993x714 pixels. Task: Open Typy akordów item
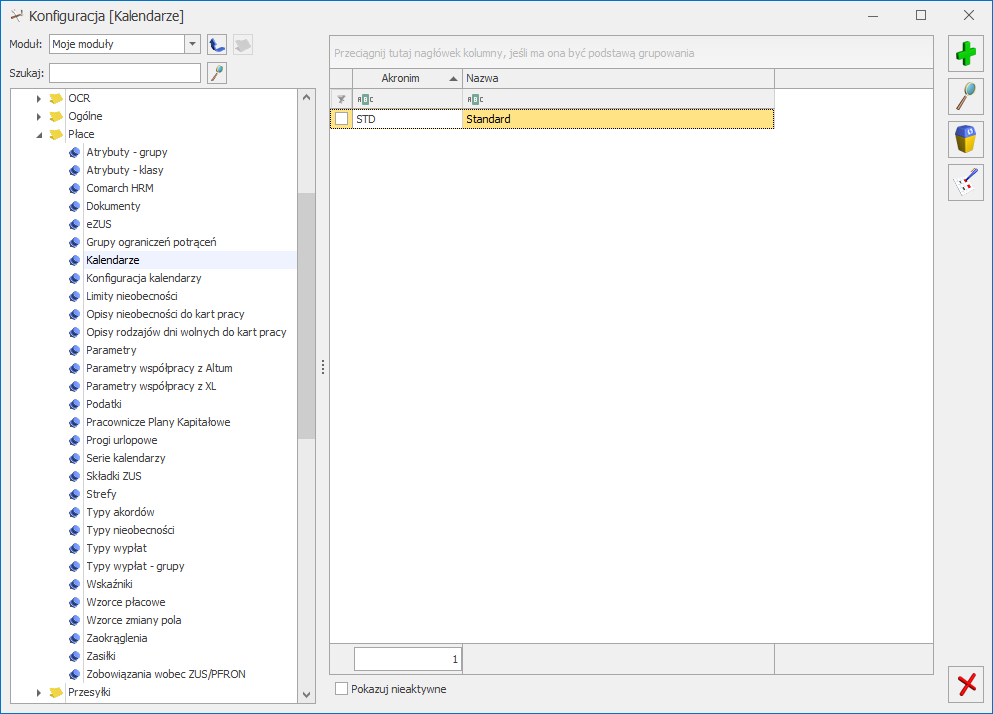[120, 513]
